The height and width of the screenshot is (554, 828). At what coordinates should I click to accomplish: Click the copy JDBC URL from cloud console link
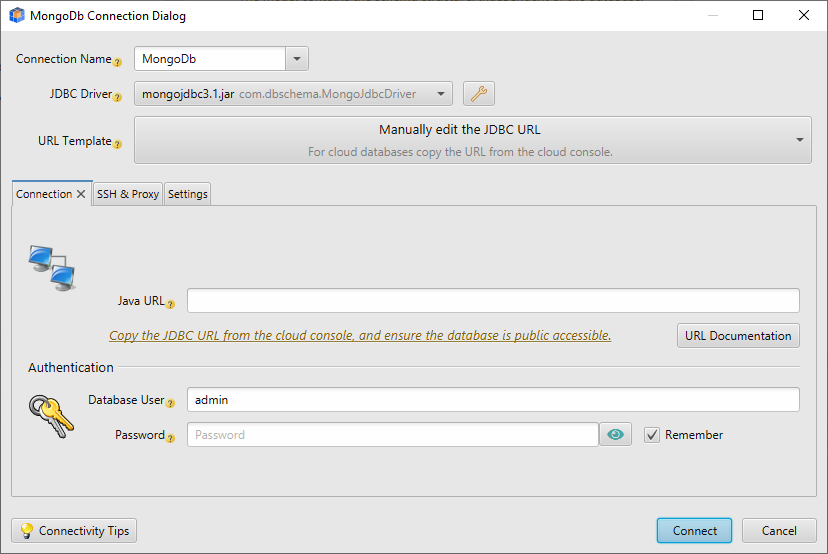pos(360,335)
